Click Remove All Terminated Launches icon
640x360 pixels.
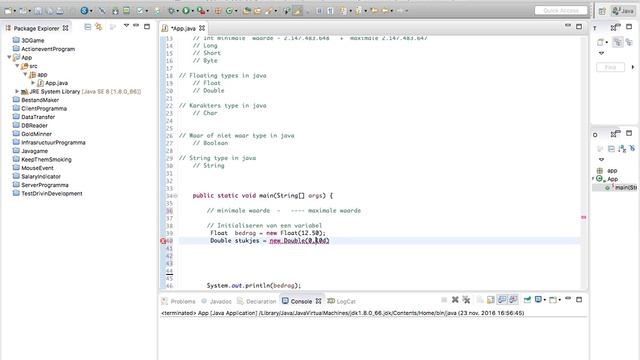pos(466,300)
